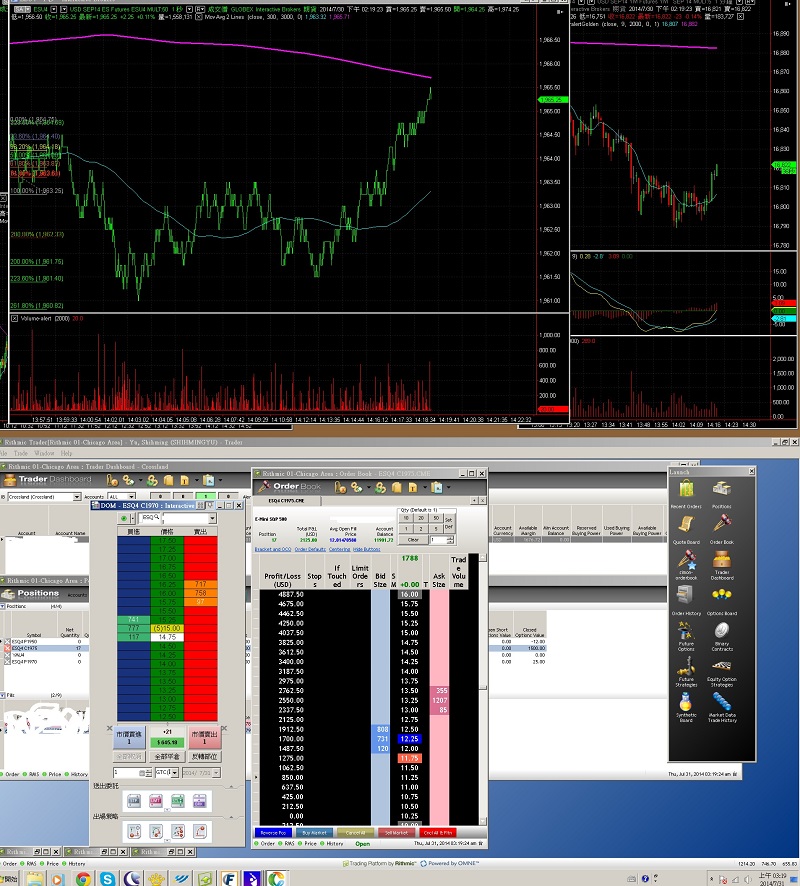Open Skype from the taskbar
Screen dimensions: 800x886
(107, 879)
